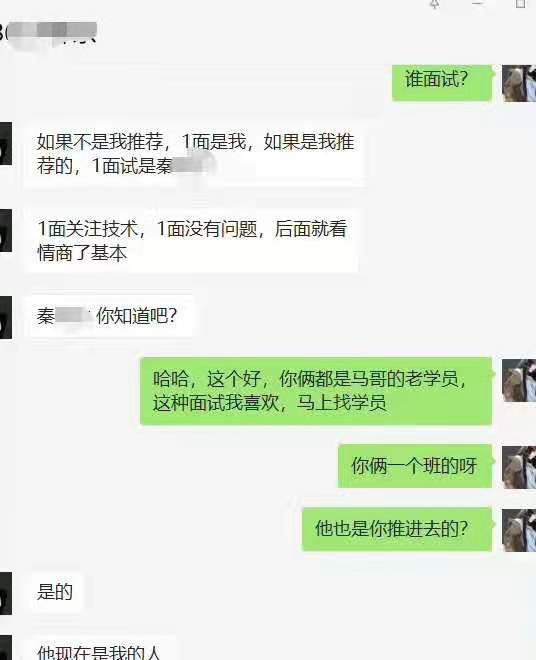Select the '你俩一个班的呀' message bubble
This screenshot has width=536, height=660.
coord(415,466)
